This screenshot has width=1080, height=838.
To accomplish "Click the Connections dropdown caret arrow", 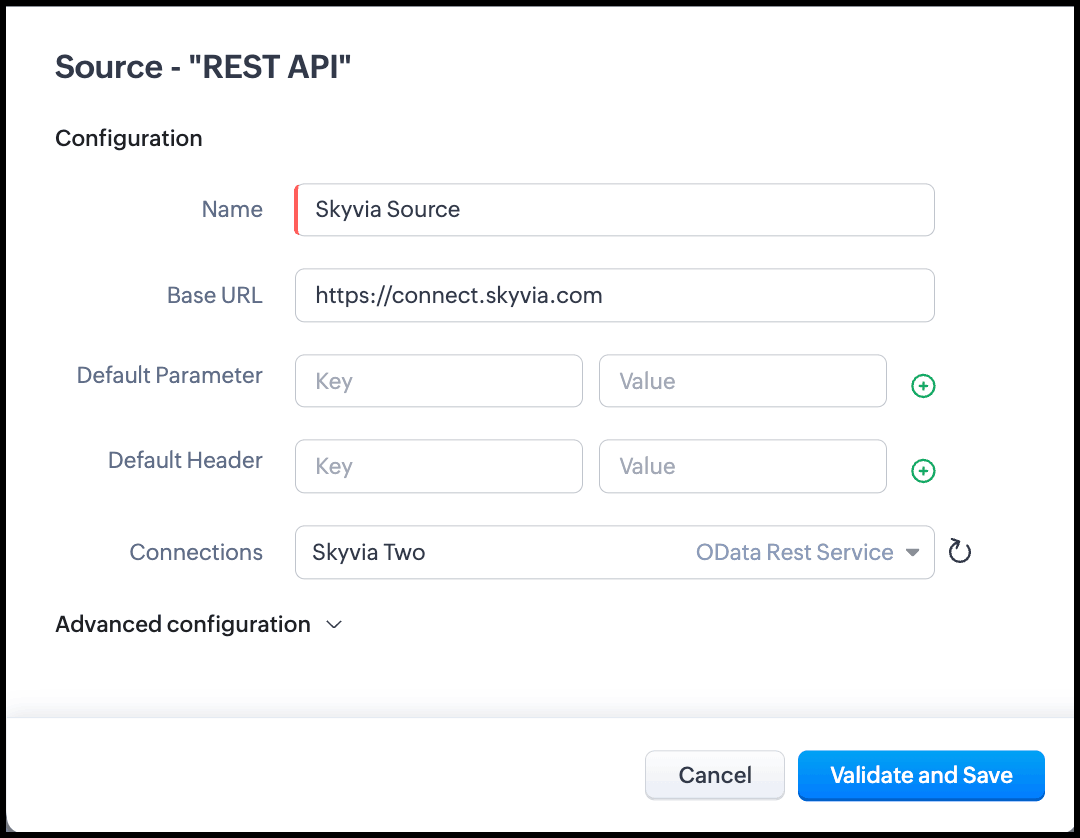I will [x=912, y=552].
